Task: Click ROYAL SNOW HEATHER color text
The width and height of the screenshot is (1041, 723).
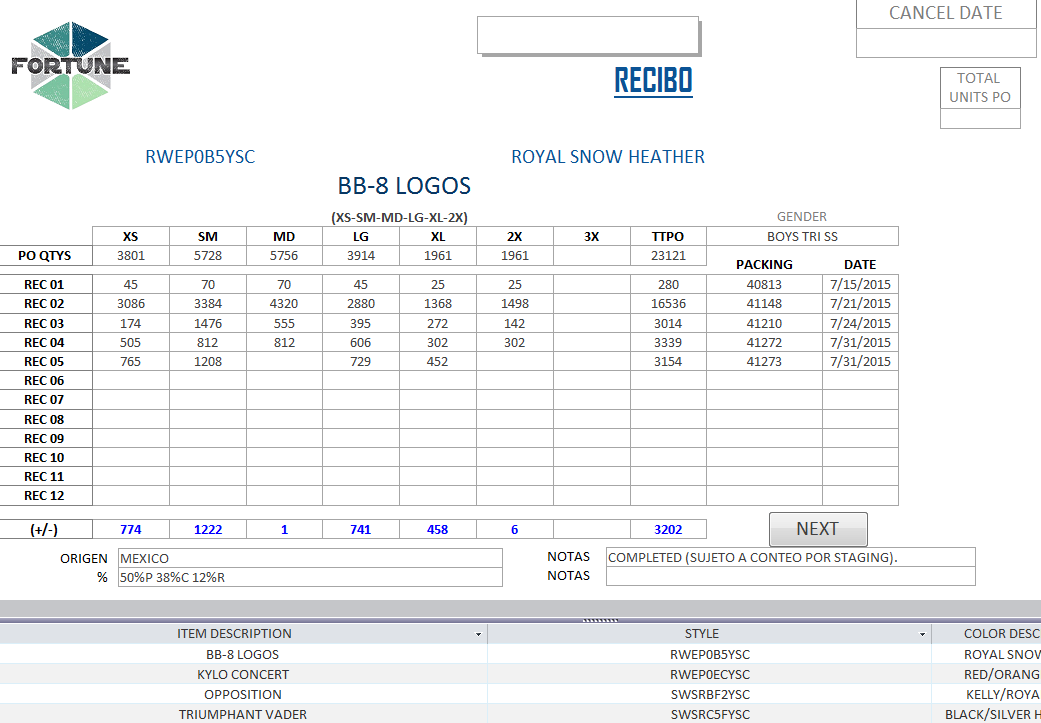Action: (x=607, y=157)
